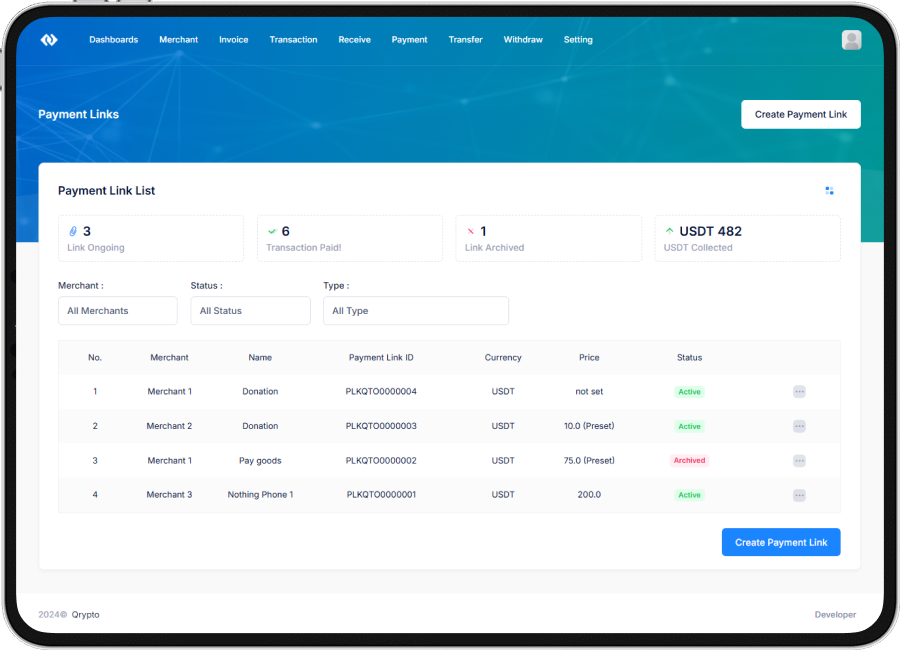Screen dimensions: 900x650
Task: Click the grid icon in Payment Link List header
Action: click(x=829, y=191)
